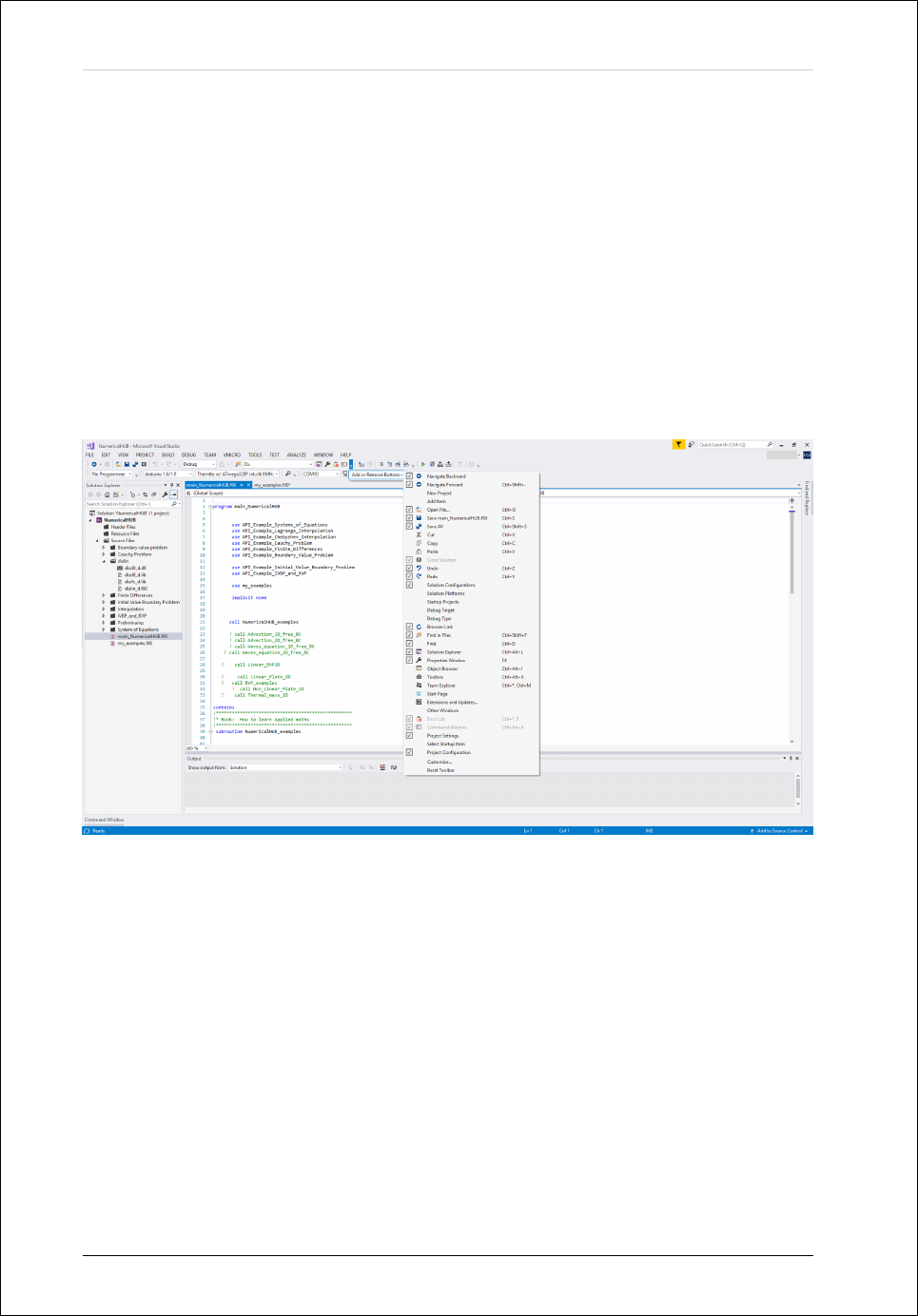Click the Paste clipboard icon in menu
This screenshot has height=1316, width=918.
(x=419, y=552)
